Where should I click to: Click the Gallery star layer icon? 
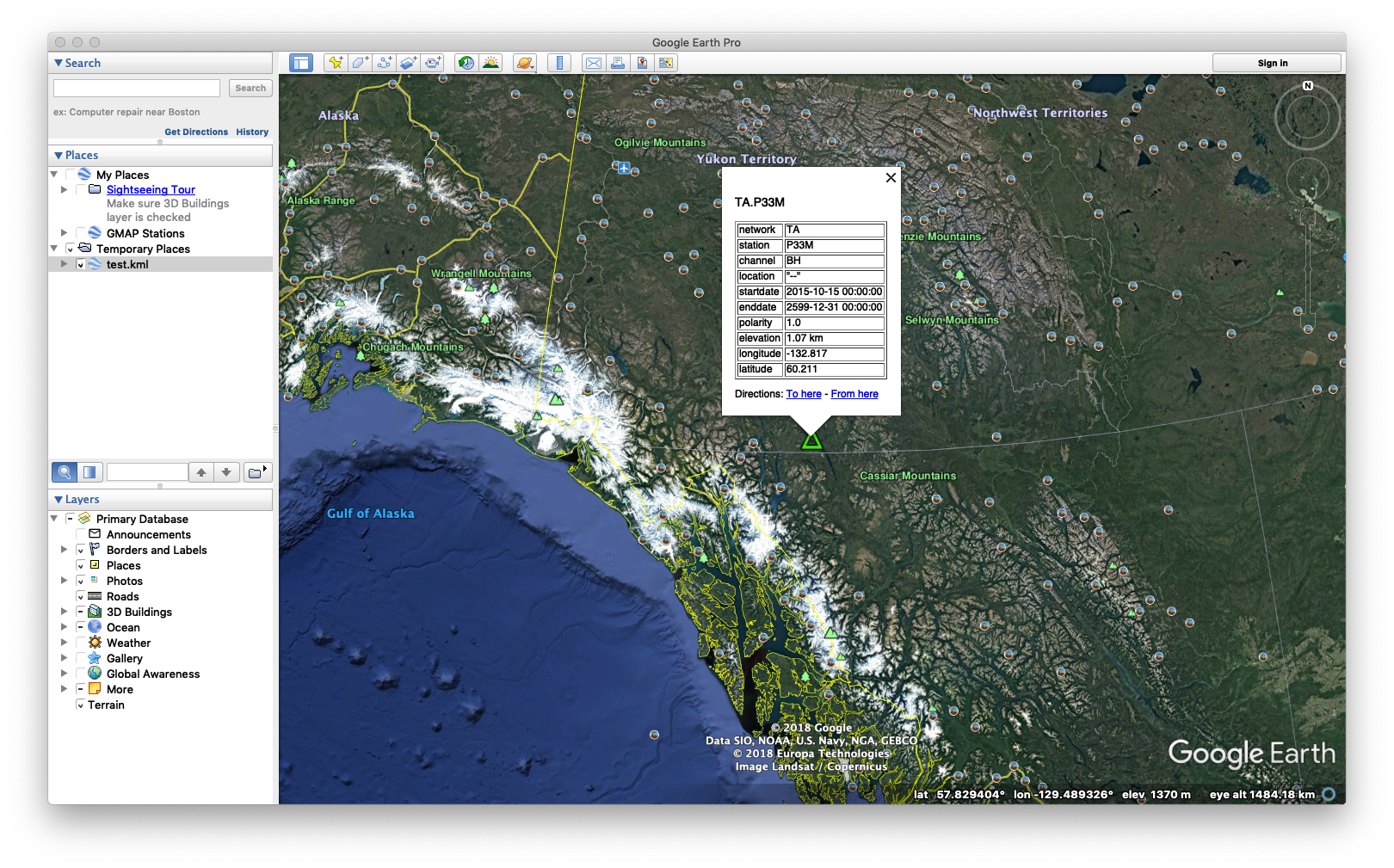coord(95,658)
